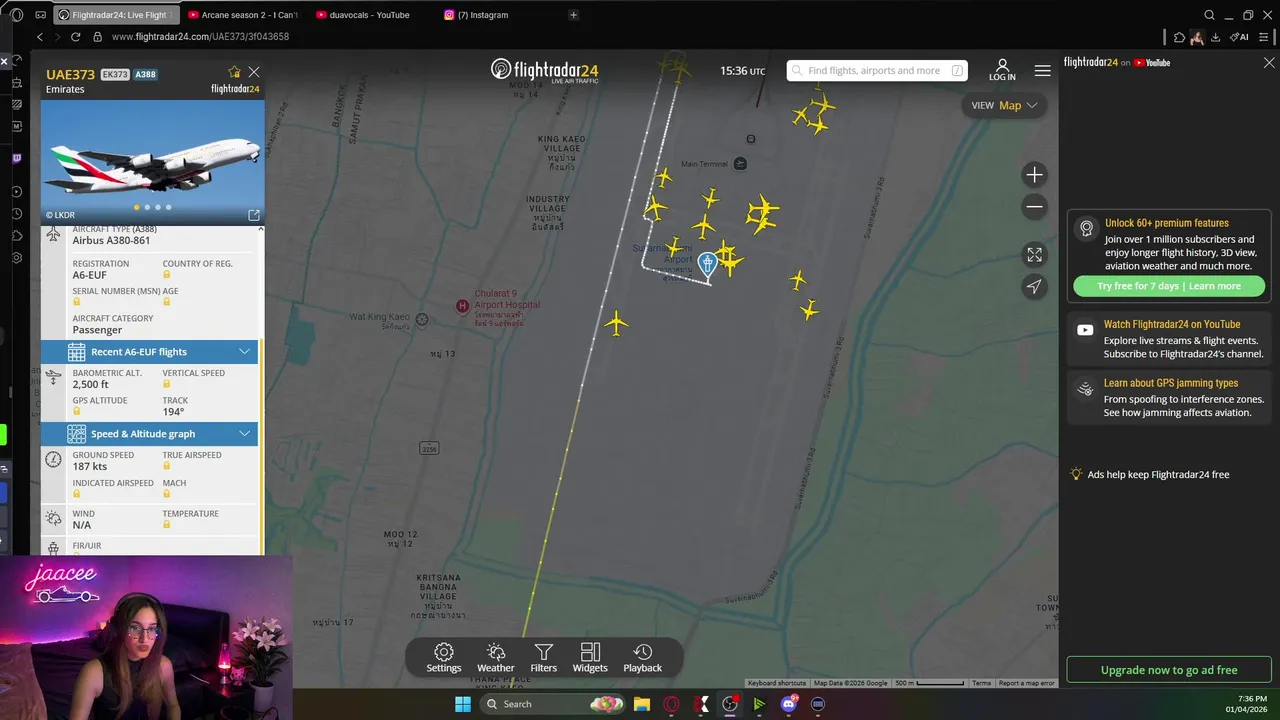Open the Widgets panel
1280x720 pixels.
click(x=590, y=658)
